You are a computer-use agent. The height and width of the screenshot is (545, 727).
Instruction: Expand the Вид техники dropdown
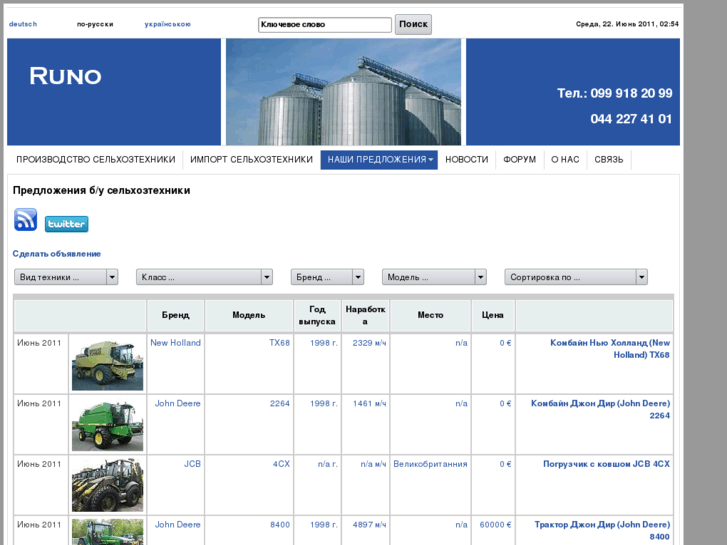(66, 277)
